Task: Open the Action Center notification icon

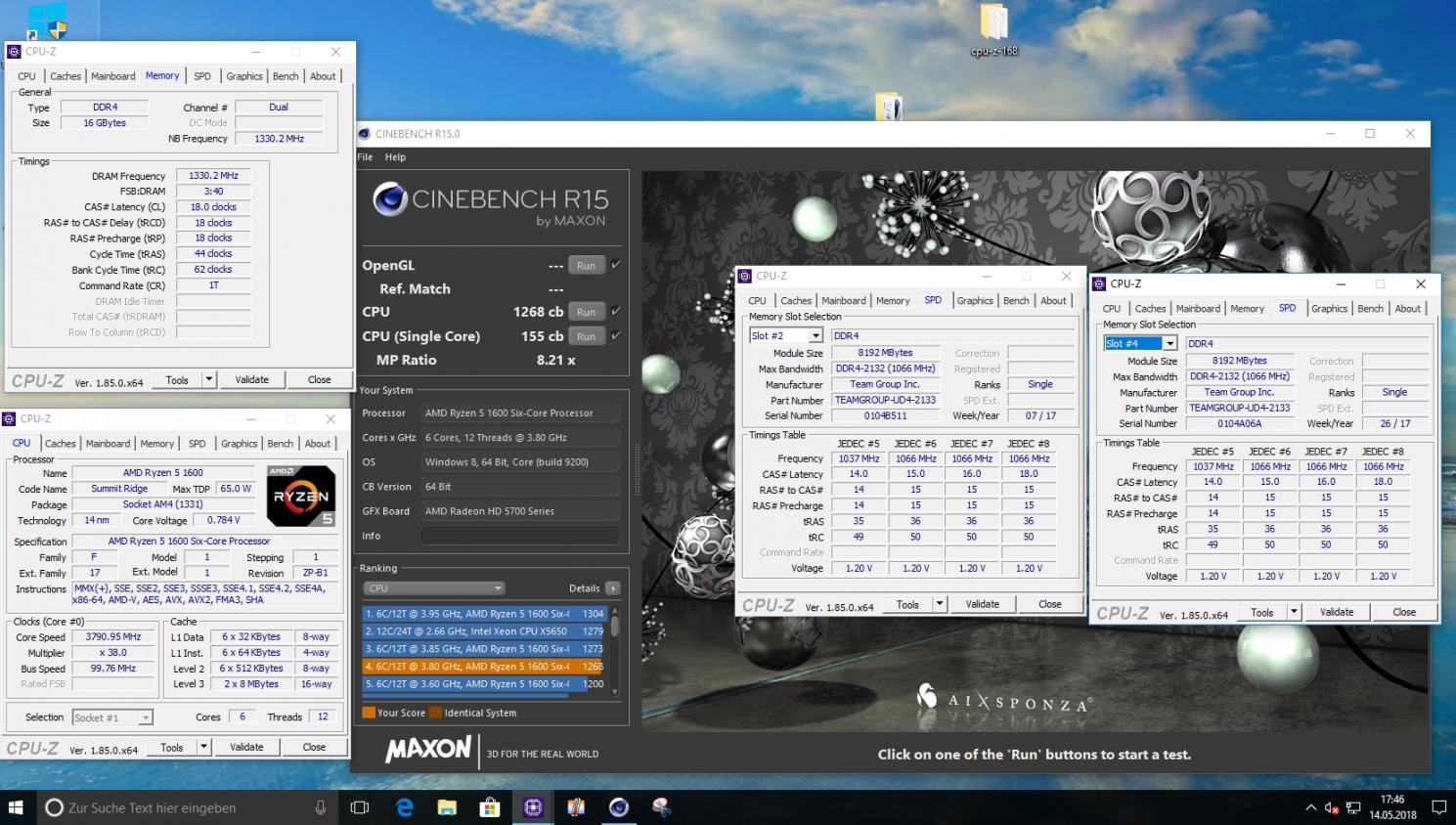Action: [x=1439, y=808]
